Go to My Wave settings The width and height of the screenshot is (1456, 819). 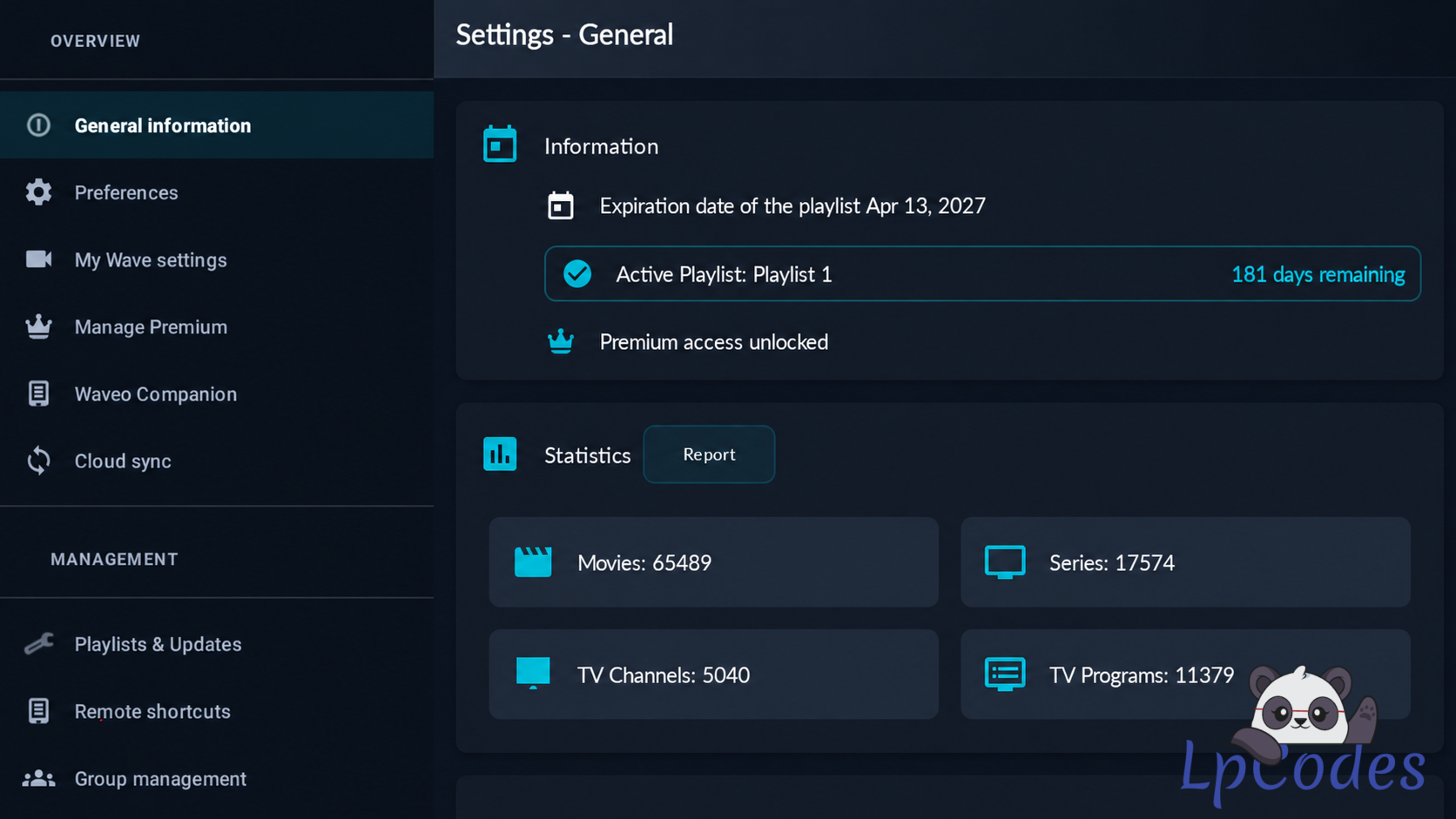(x=217, y=259)
